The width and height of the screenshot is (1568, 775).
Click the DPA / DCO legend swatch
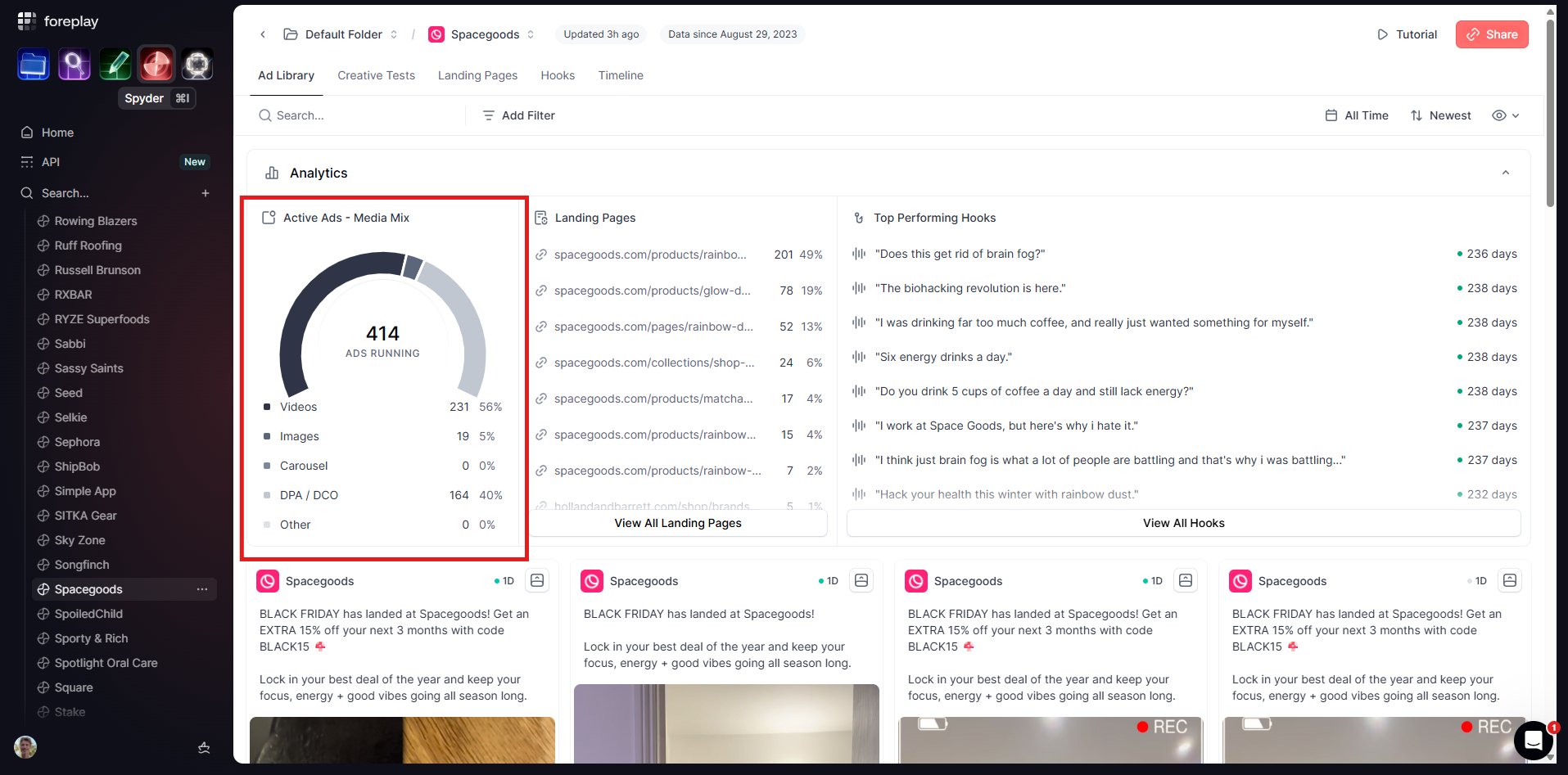tap(267, 495)
